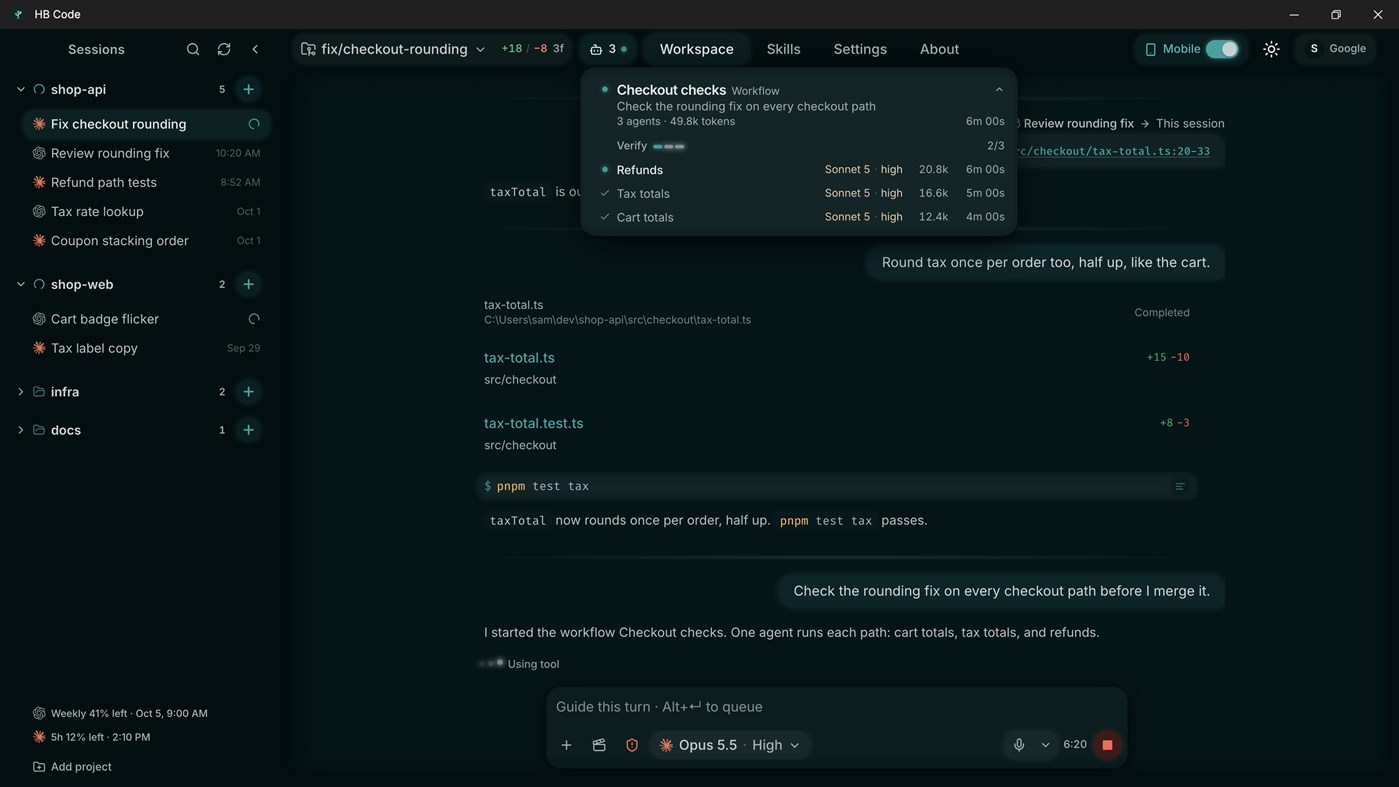Open the Settings tab
Image resolution: width=1399 pixels, height=787 pixels.
(x=860, y=49)
